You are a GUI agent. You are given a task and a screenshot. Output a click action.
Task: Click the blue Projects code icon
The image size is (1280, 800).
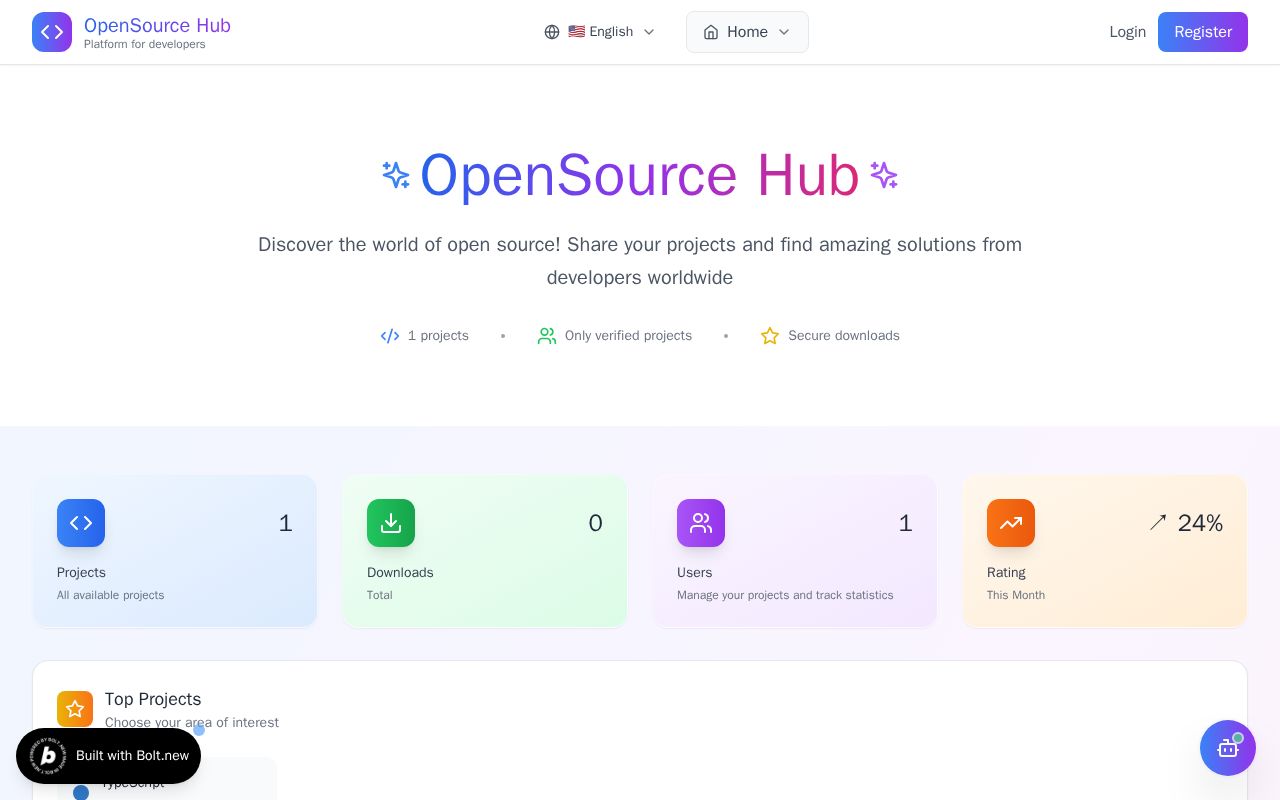81,523
